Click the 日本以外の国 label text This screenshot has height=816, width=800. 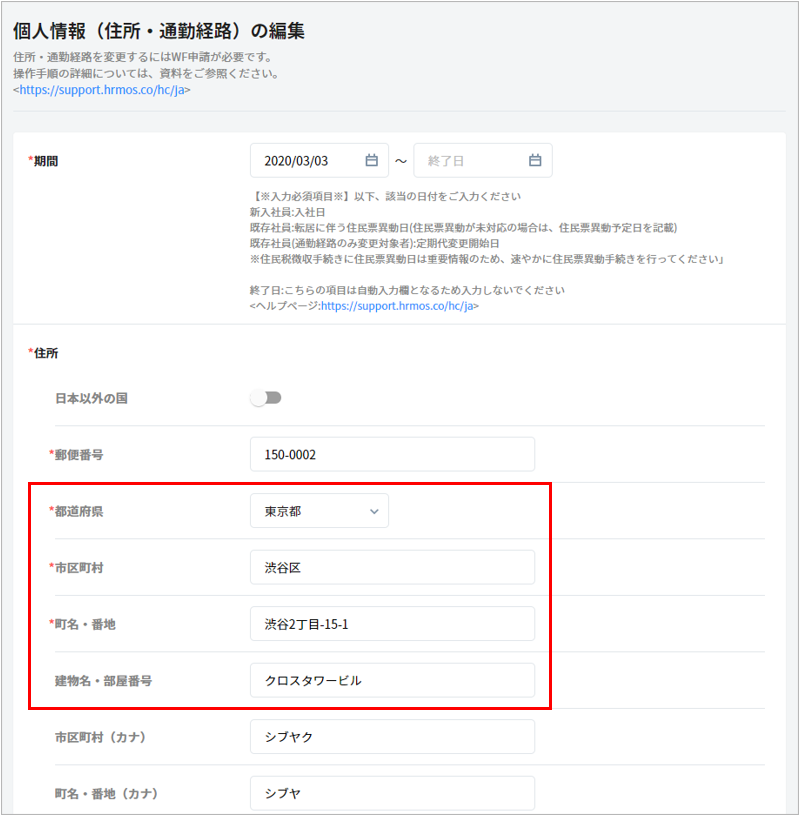[x=91, y=398]
